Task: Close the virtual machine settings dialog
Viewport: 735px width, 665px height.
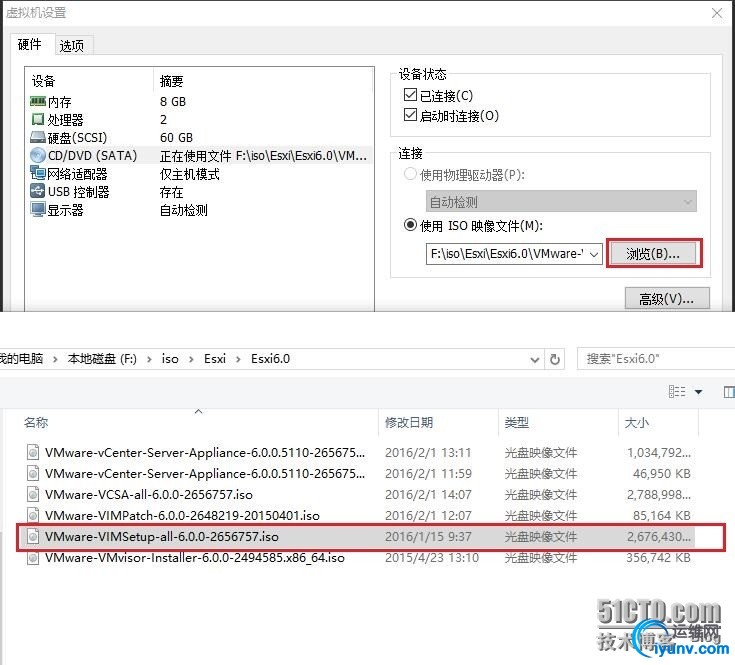Action: 717,13
